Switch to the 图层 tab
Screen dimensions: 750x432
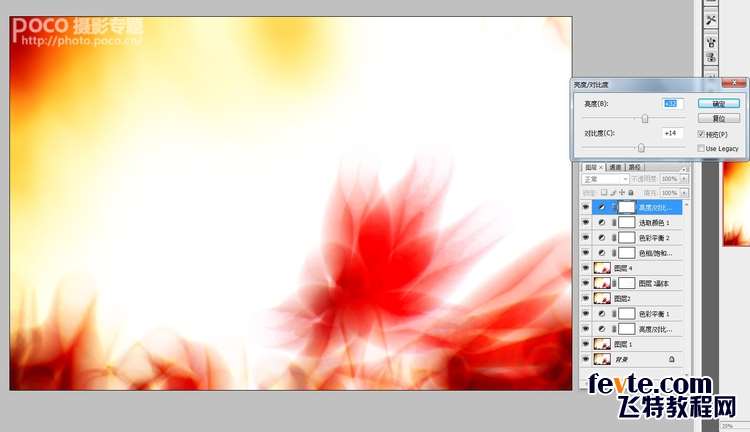[x=592, y=167]
